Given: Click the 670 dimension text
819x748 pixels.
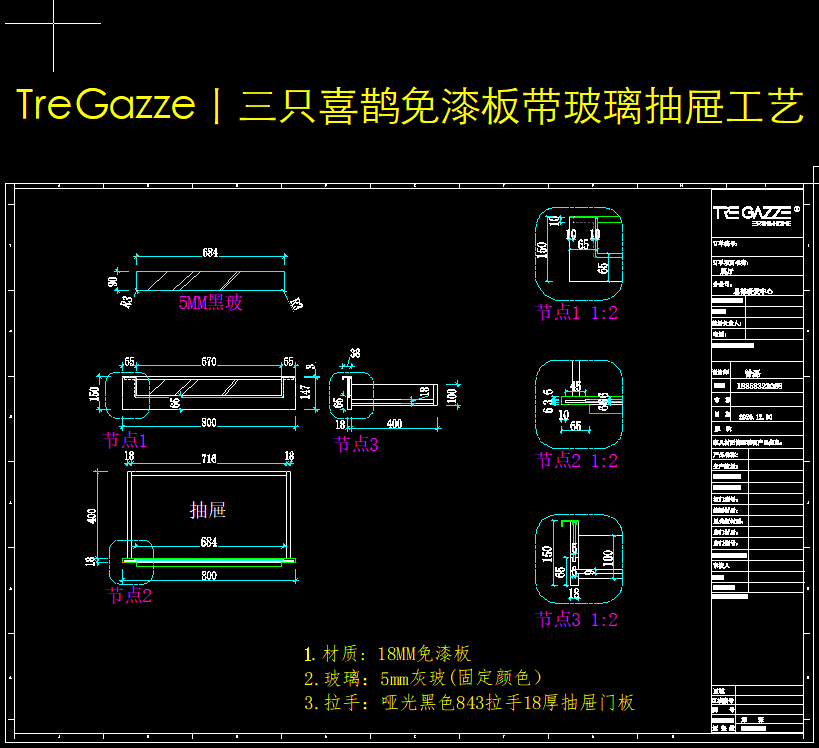Looking at the screenshot, I should click(209, 361).
